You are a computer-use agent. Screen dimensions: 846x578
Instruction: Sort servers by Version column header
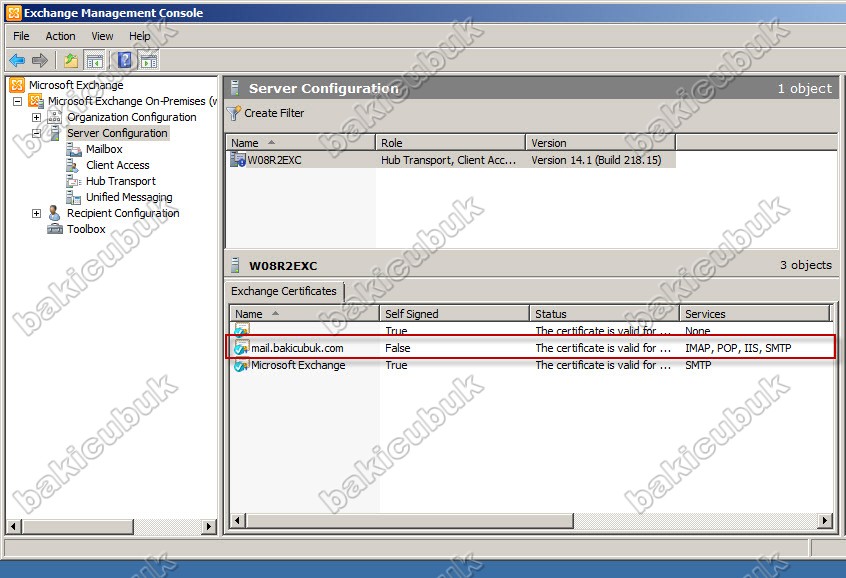[600, 142]
